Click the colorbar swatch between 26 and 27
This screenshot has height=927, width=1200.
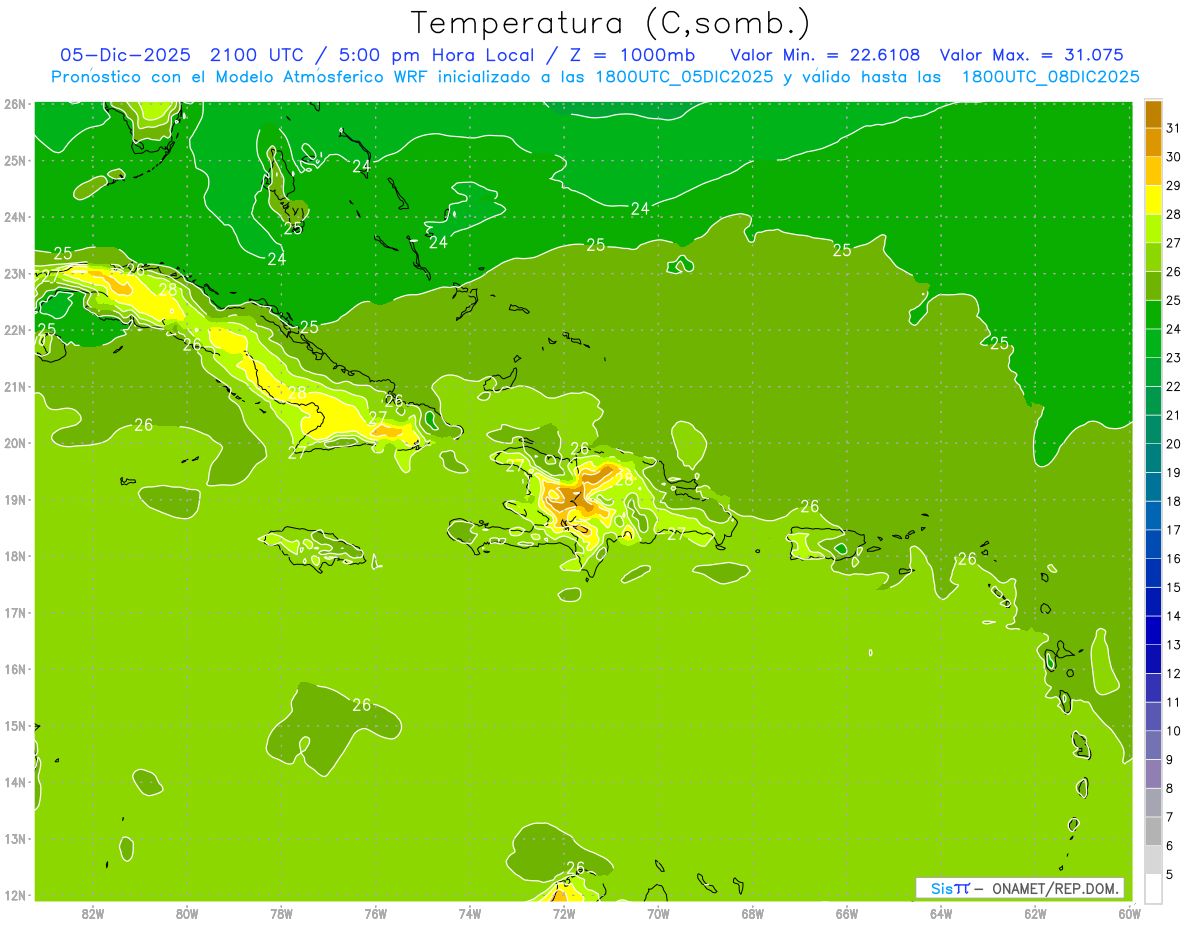(x=1153, y=257)
